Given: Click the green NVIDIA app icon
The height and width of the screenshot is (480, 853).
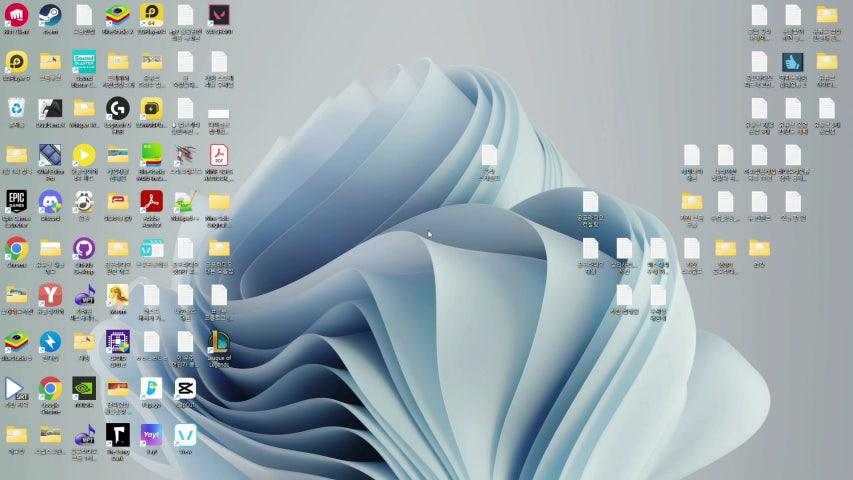Looking at the screenshot, I should [84, 388].
